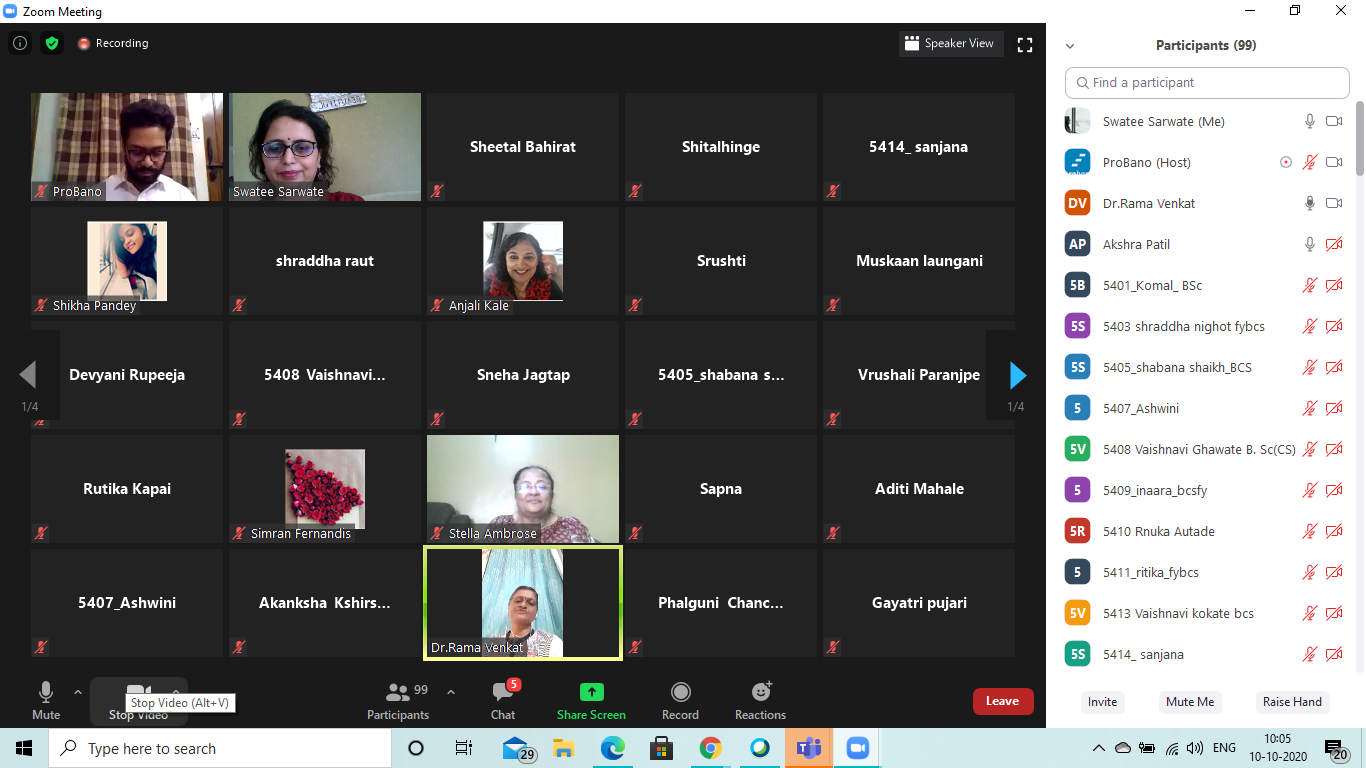Screen dimensions: 1366x768
Task: Collapse the Participants panel chevron
Action: (x=1070, y=46)
